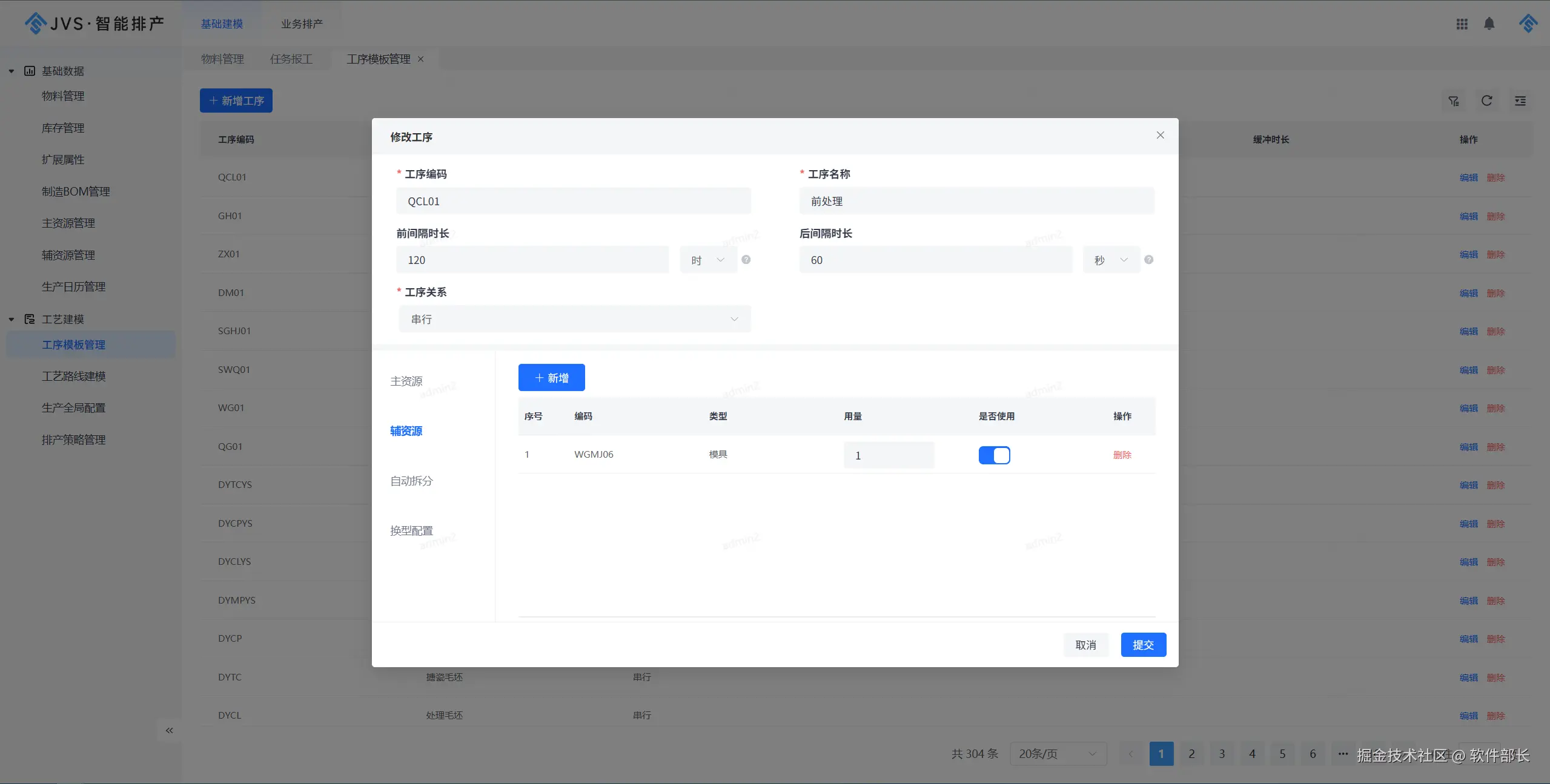This screenshot has width=1550, height=784.
Task: Open the column settings icon
Action: point(1520,101)
